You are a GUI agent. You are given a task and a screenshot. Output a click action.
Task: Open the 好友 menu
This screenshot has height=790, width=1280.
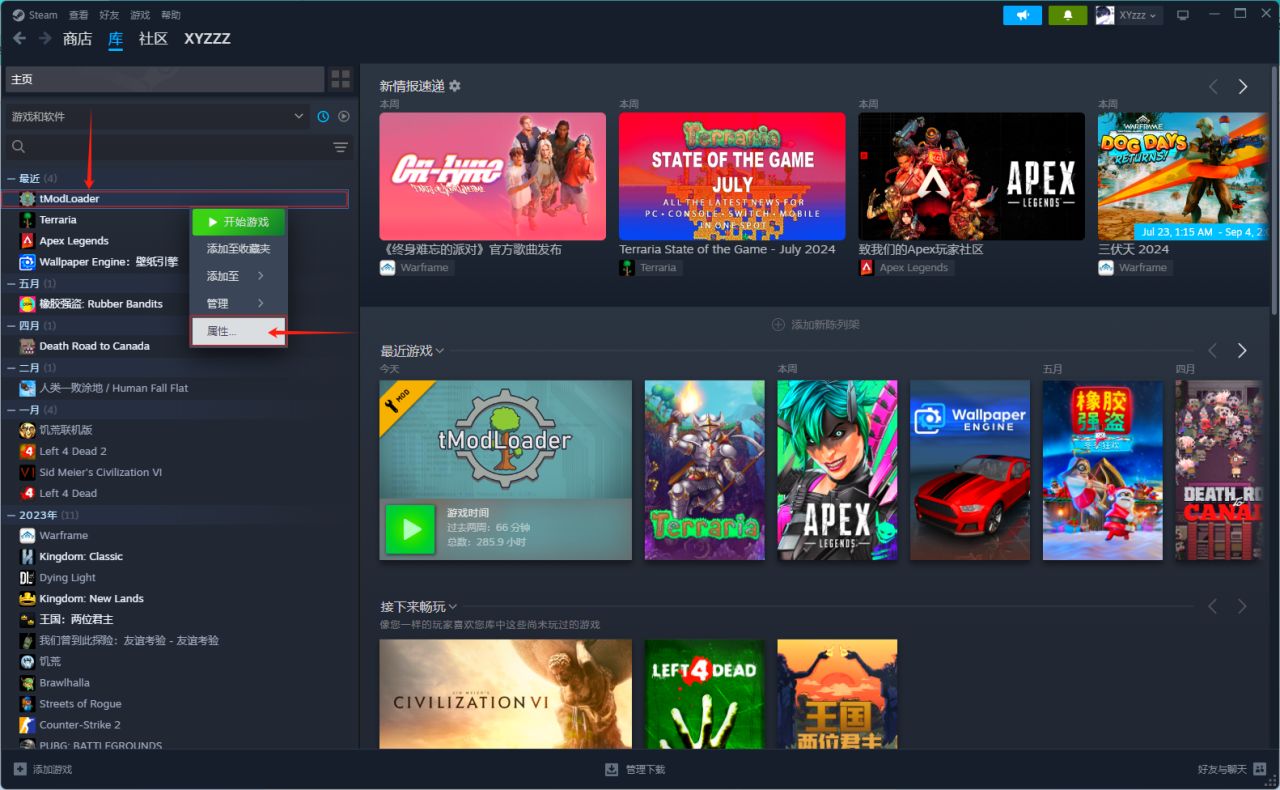110,15
